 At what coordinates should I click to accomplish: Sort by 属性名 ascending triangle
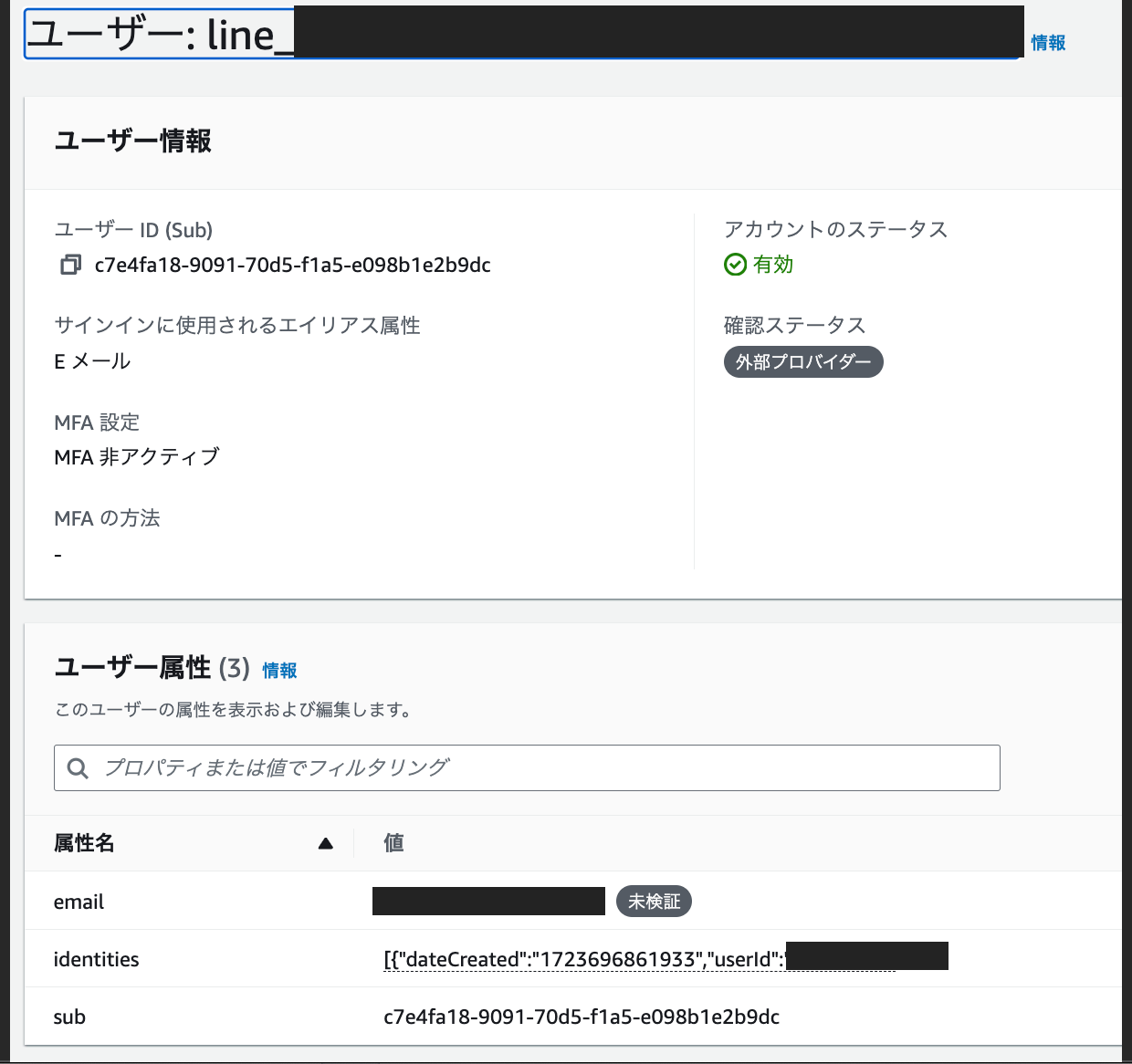[x=326, y=843]
